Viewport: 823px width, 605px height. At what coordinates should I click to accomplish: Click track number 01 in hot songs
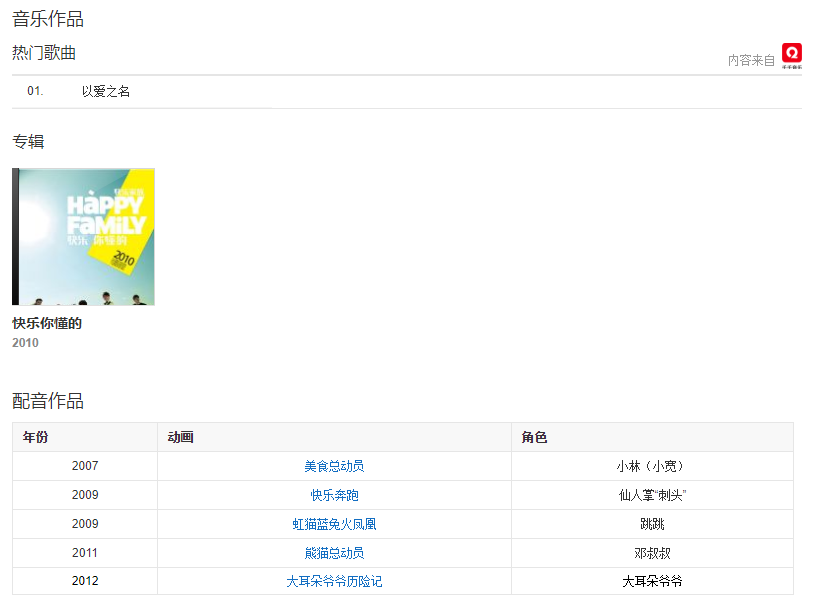[x=35, y=92]
